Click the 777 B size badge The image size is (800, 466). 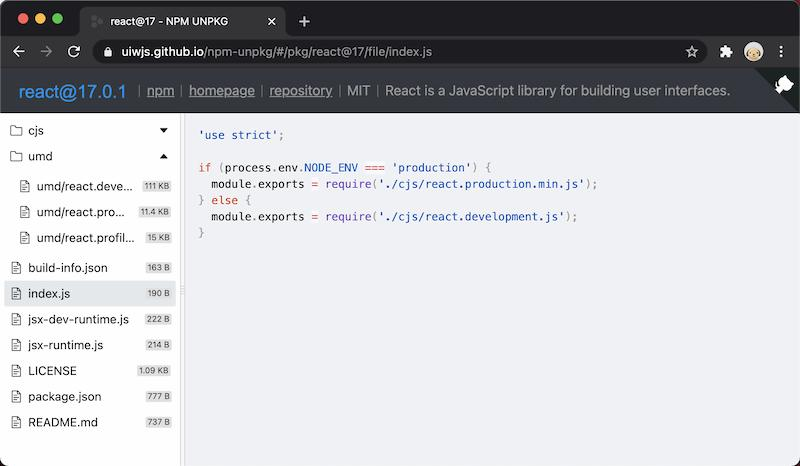click(158, 397)
